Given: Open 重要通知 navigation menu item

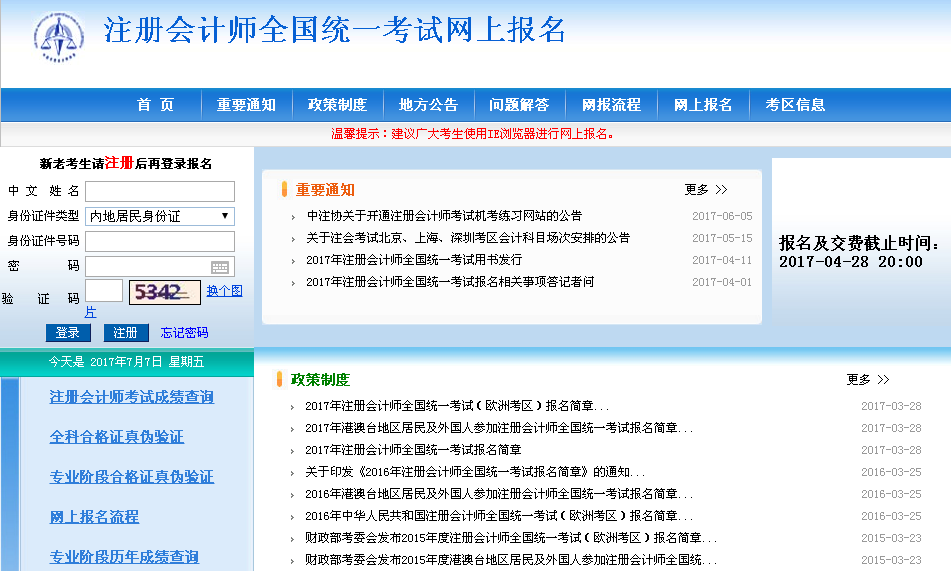Looking at the screenshot, I should click(x=246, y=105).
